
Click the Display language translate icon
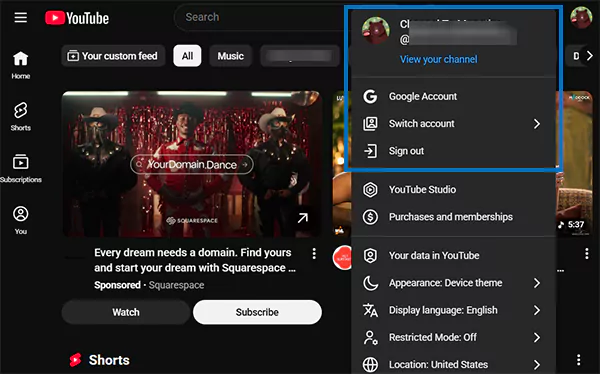point(370,310)
